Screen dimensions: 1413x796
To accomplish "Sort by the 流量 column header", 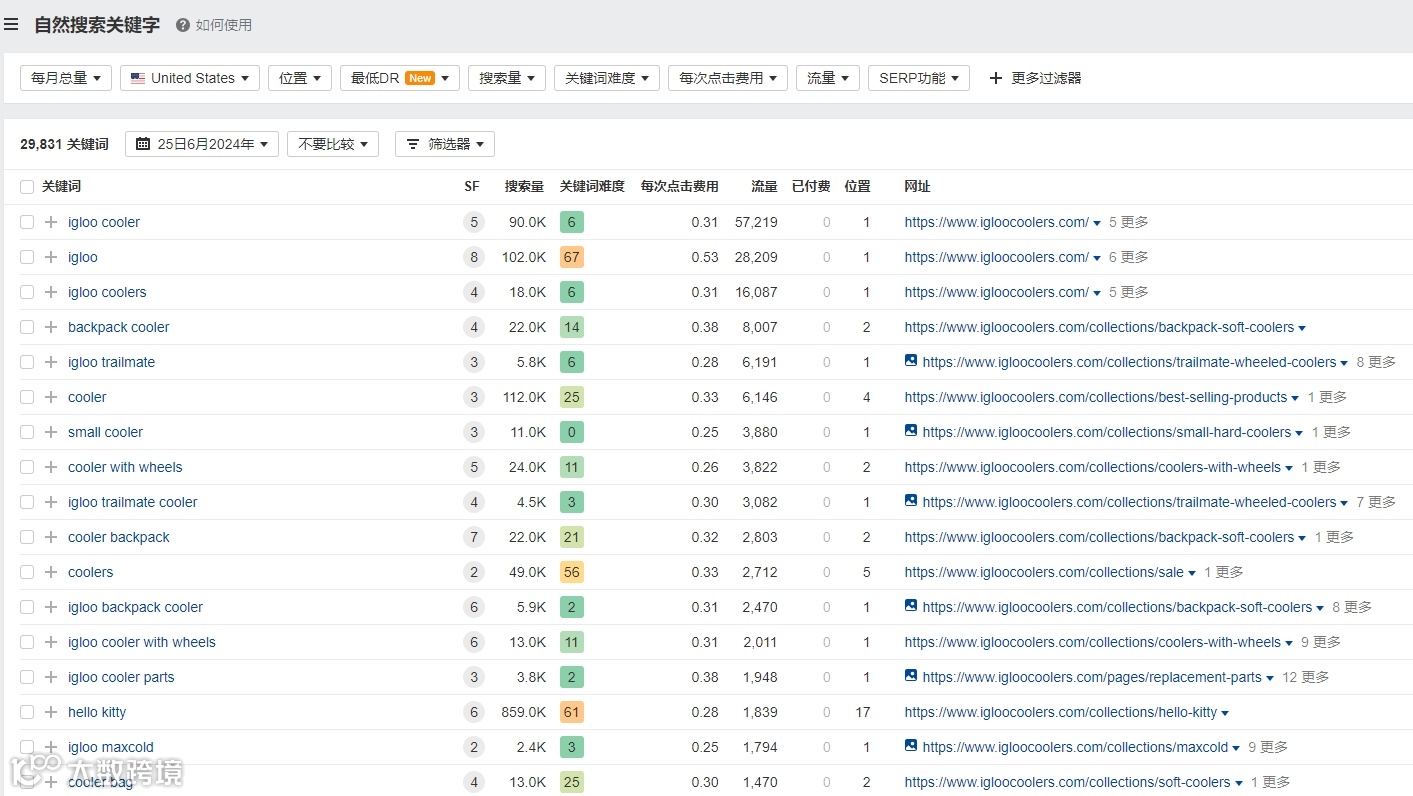I will (x=765, y=187).
